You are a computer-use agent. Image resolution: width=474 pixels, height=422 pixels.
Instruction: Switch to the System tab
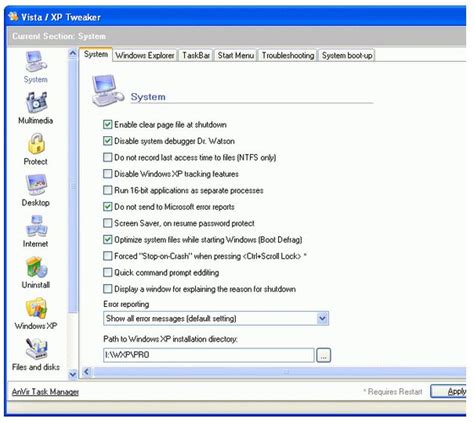(96, 54)
